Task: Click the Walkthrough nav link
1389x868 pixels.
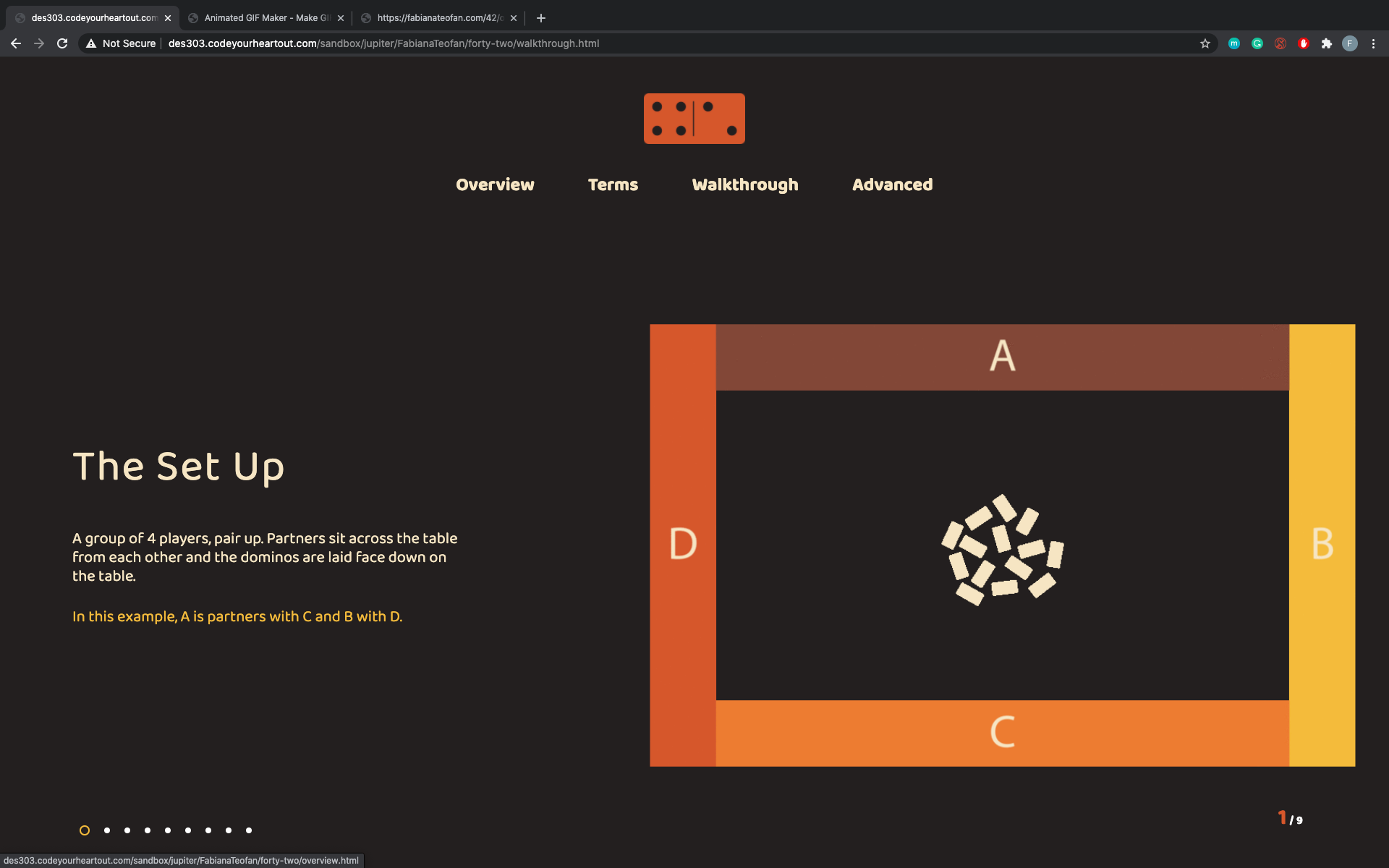Action: click(744, 185)
